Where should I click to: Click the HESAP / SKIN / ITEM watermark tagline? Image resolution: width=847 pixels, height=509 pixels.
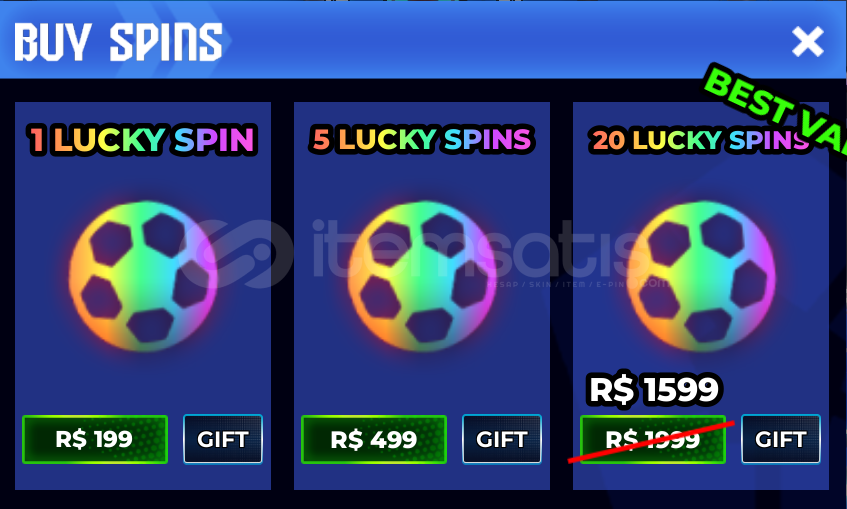tap(578, 284)
